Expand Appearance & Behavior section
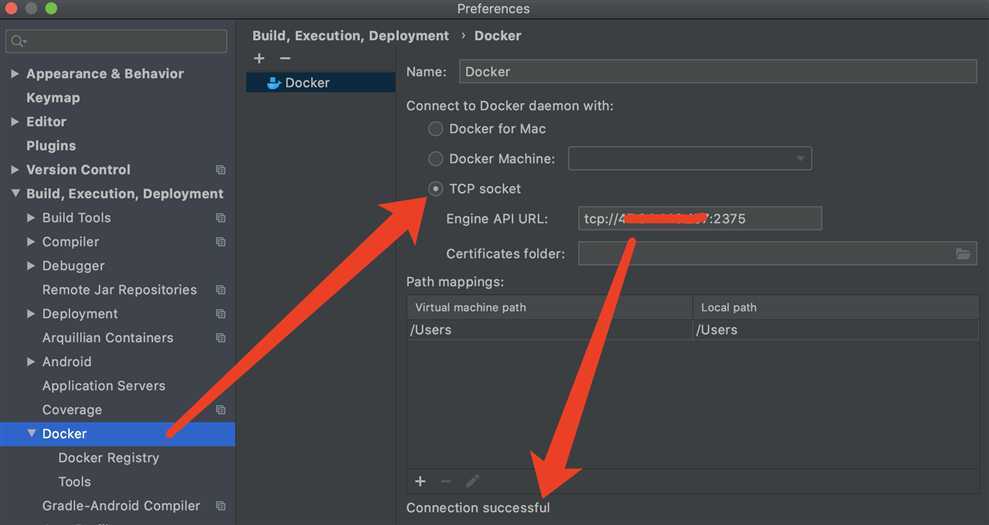 (x=15, y=74)
